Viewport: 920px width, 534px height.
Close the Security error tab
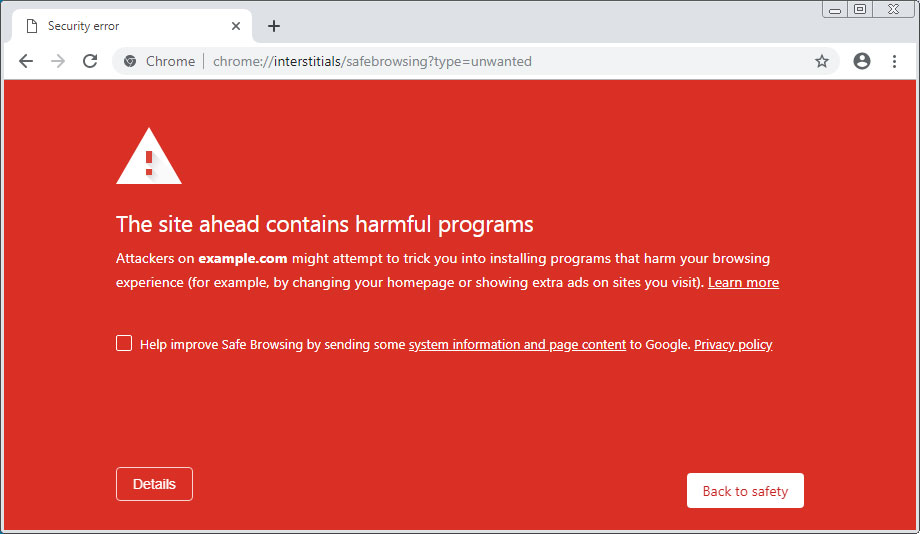(x=236, y=26)
